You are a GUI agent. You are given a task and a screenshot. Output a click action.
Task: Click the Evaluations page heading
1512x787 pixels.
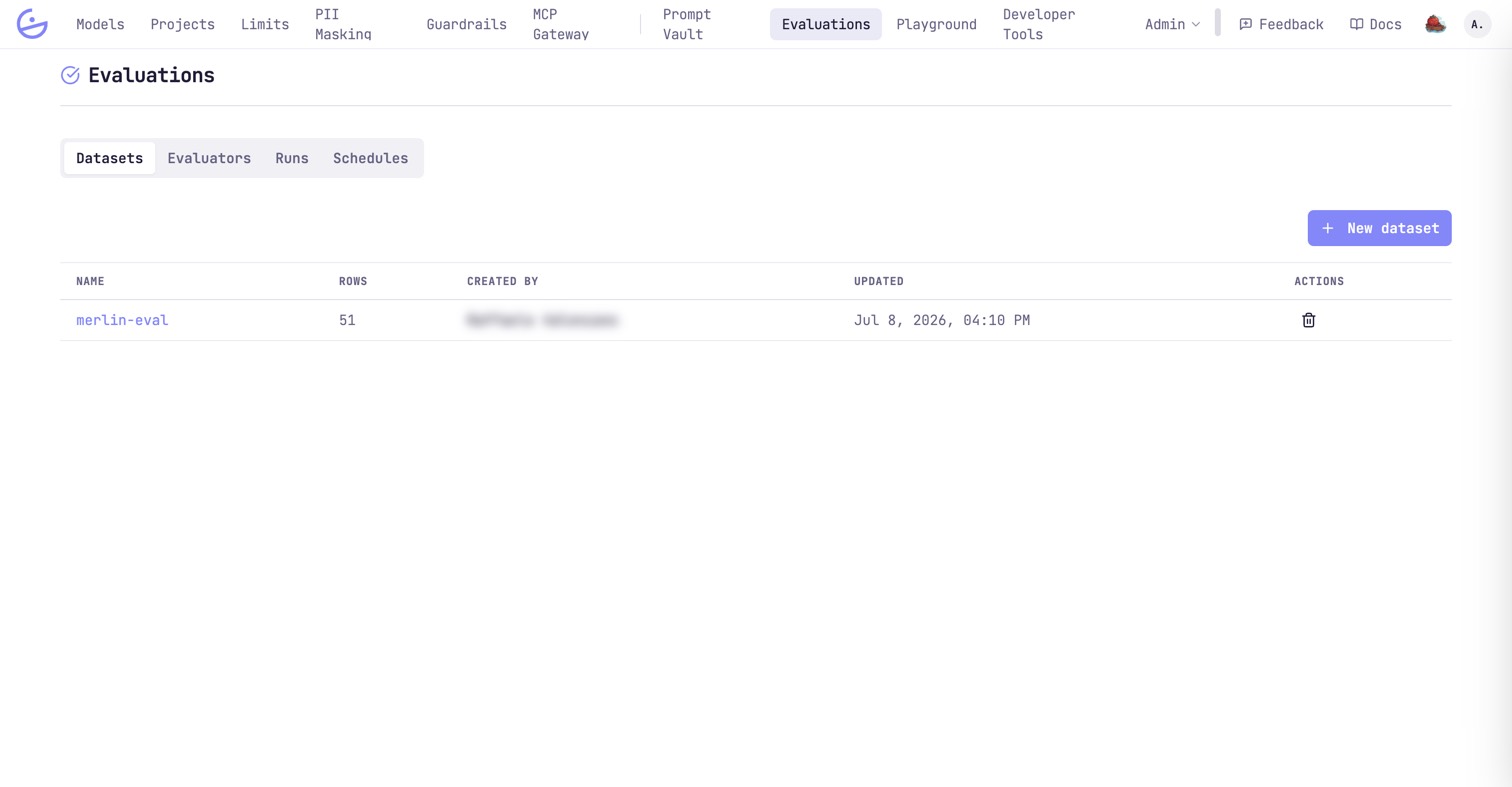151,75
